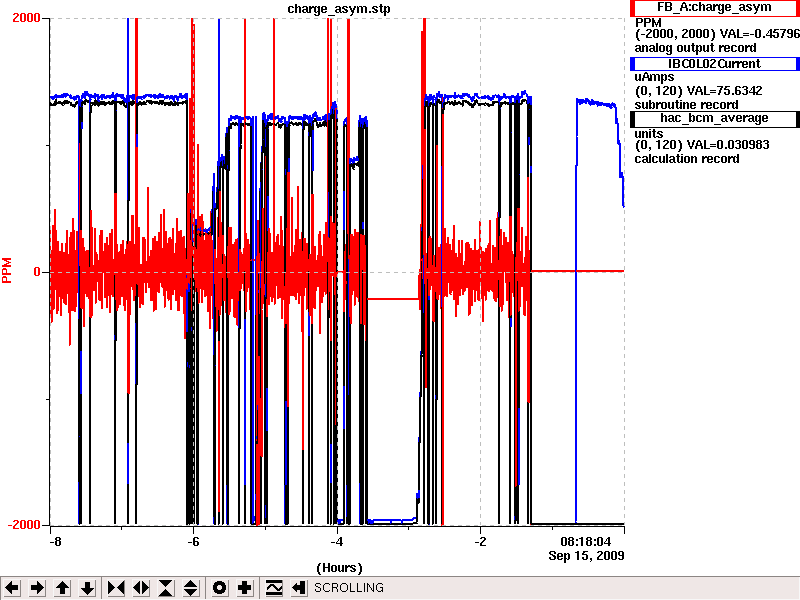Zoom in on the time axis (bowtie icon)
The height and width of the screenshot is (600, 800).
tap(116, 588)
